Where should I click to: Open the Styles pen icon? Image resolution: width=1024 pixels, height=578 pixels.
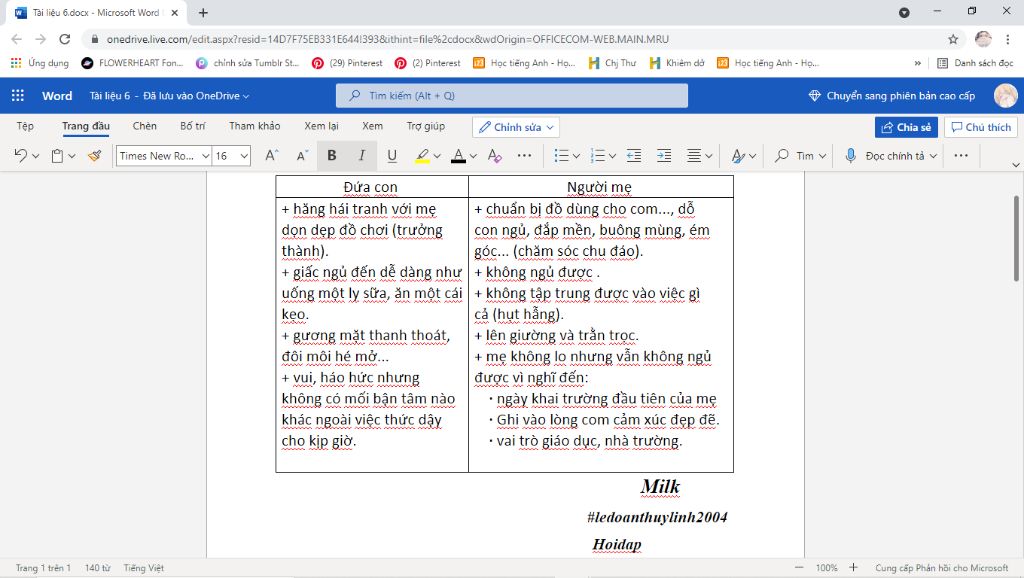738,155
